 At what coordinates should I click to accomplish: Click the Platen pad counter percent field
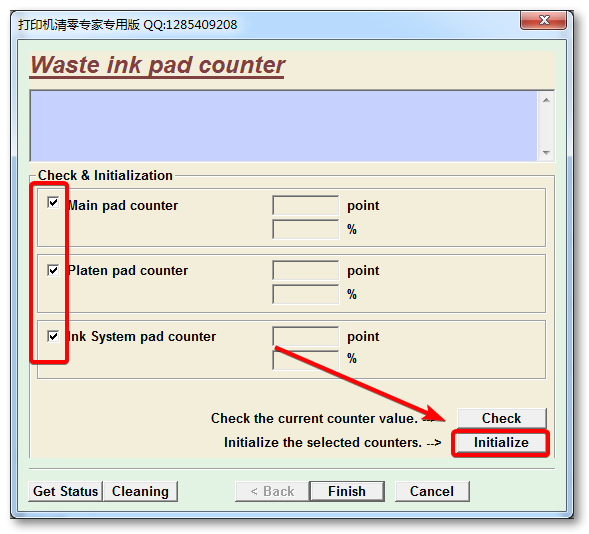[x=306, y=294]
